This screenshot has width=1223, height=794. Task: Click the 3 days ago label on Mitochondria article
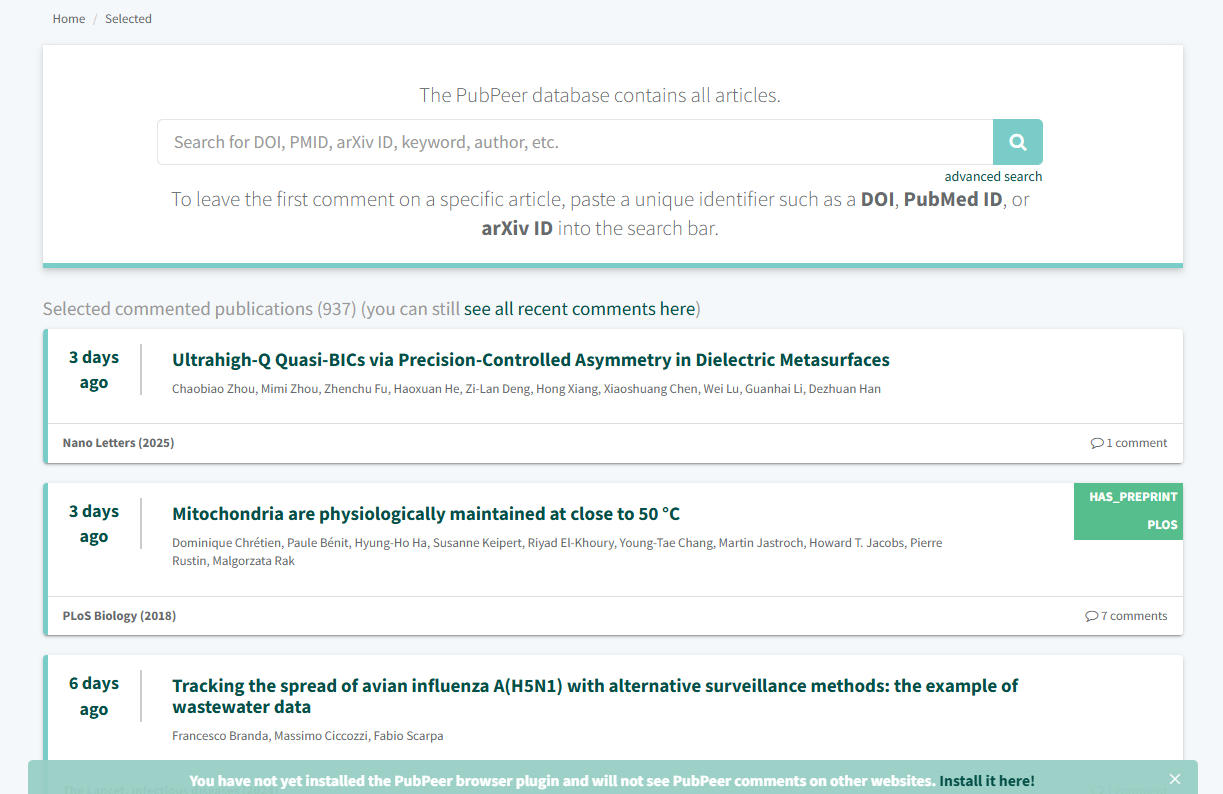tap(94, 524)
